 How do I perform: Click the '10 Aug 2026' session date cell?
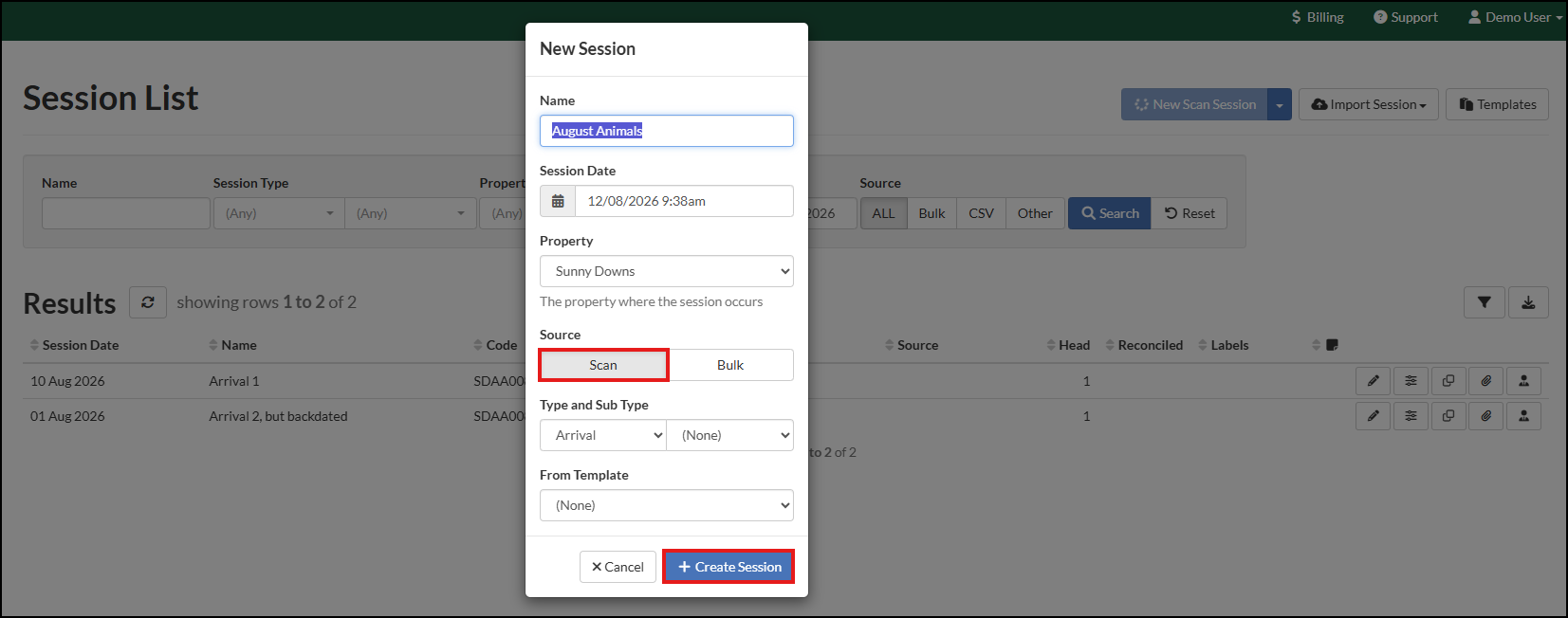pyautogui.click(x=67, y=381)
